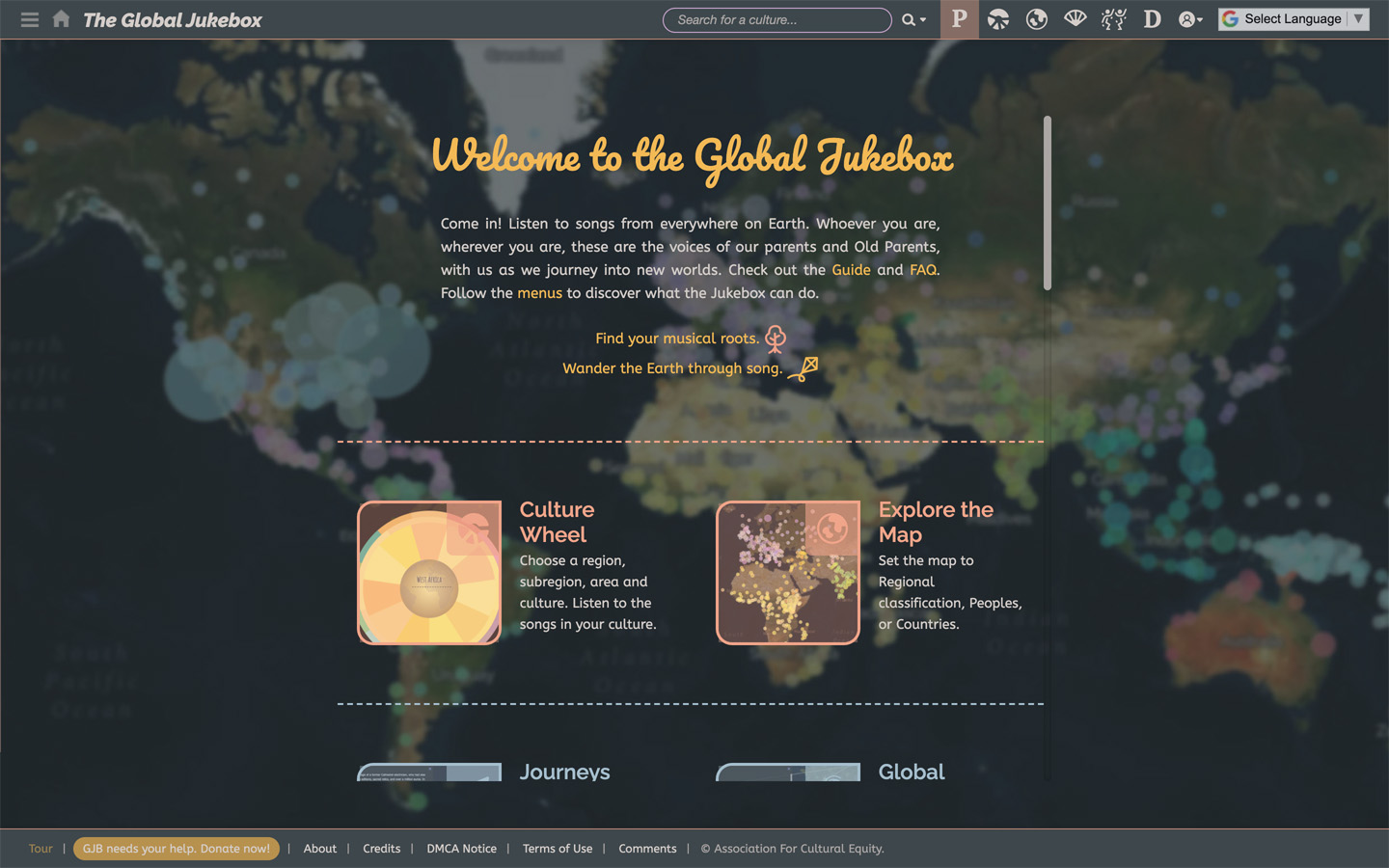The image size is (1389, 868).
Task: Click Find your musical roots link
Action: (677, 339)
